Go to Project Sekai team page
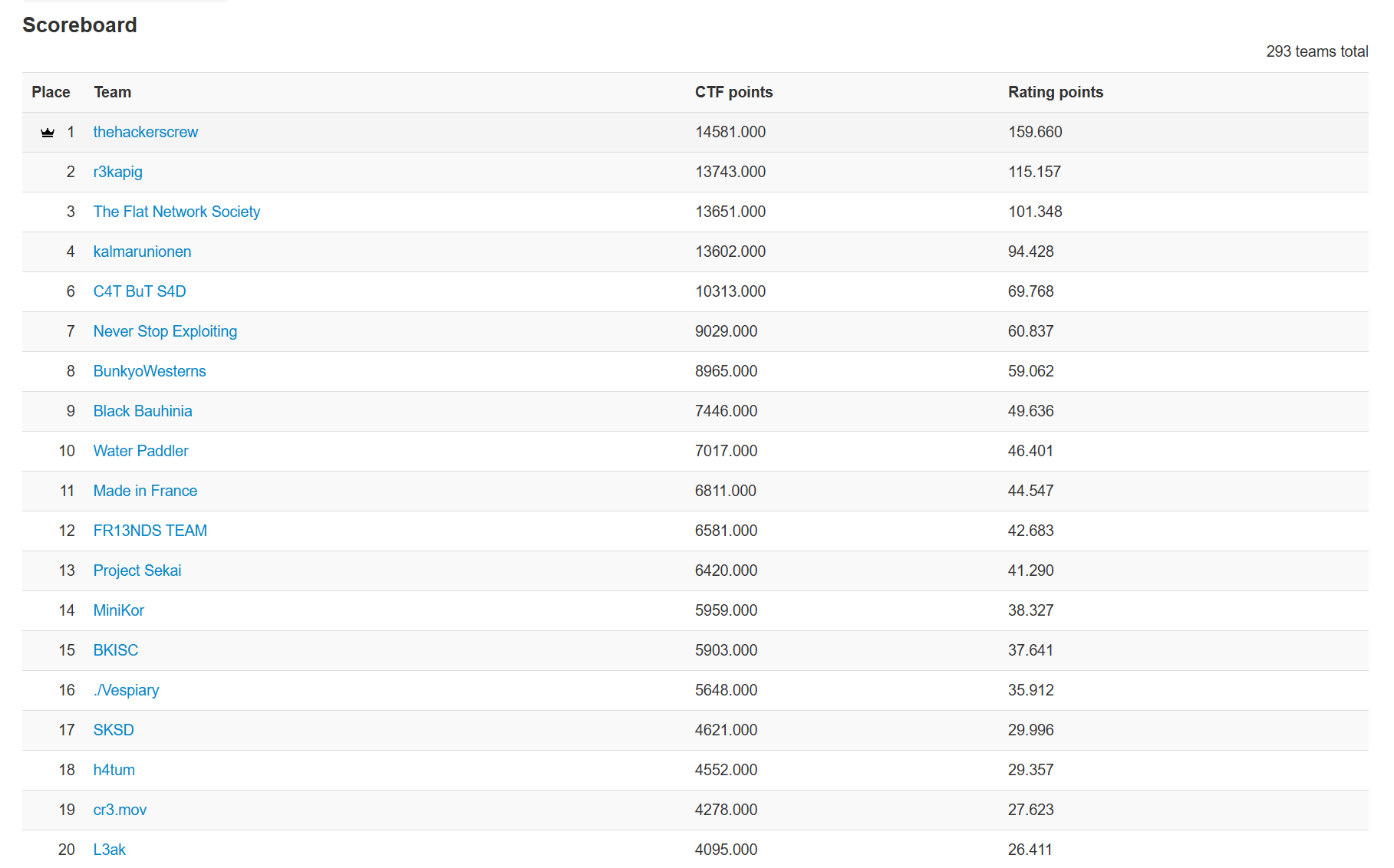 click(137, 570)
